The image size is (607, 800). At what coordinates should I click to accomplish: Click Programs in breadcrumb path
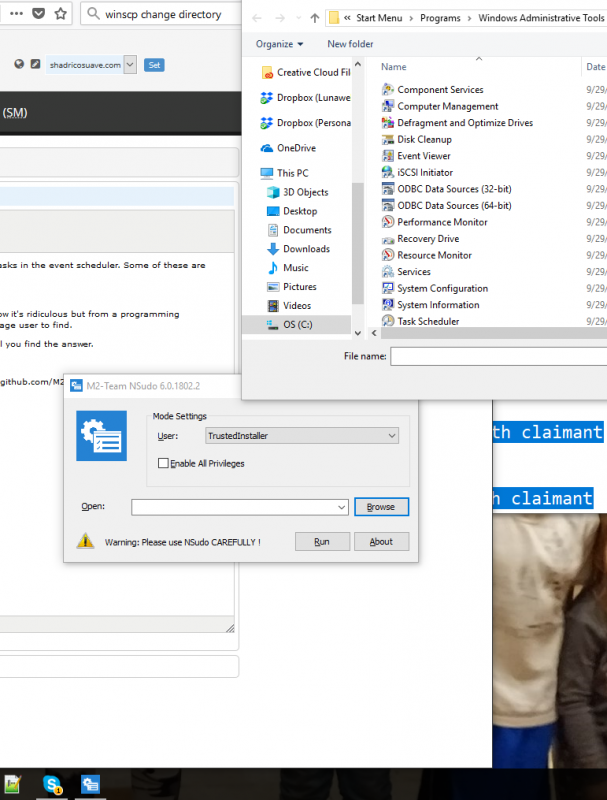(440, 18)
